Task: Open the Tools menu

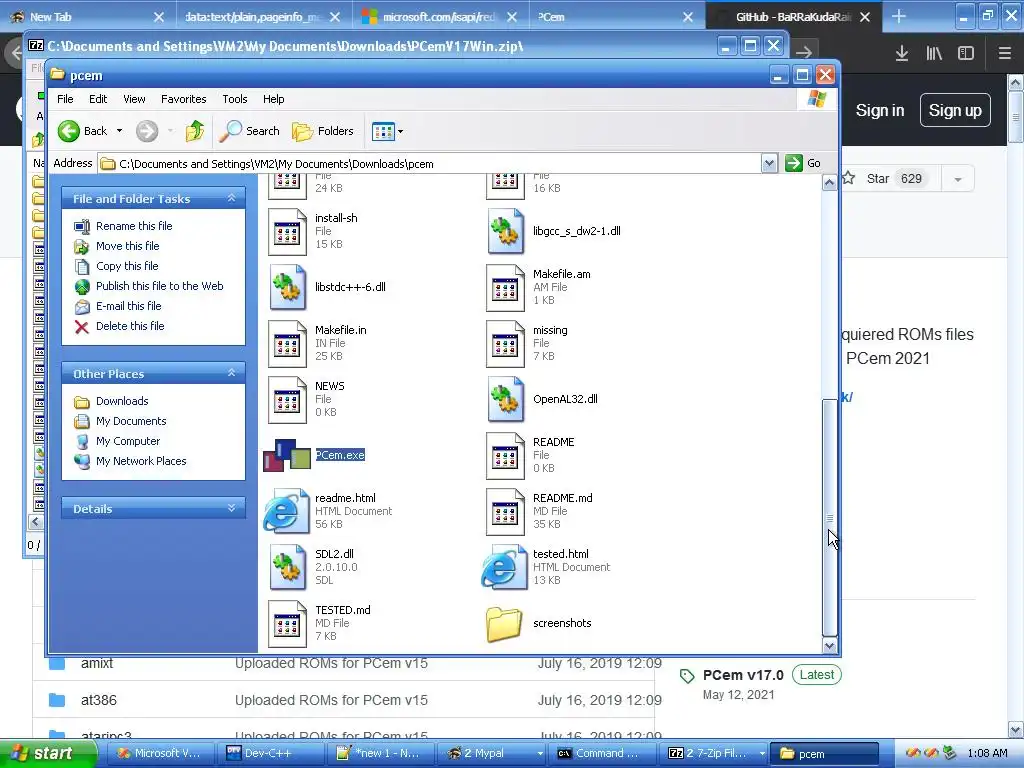Action: pyautogui.click(x=234, y=99)
